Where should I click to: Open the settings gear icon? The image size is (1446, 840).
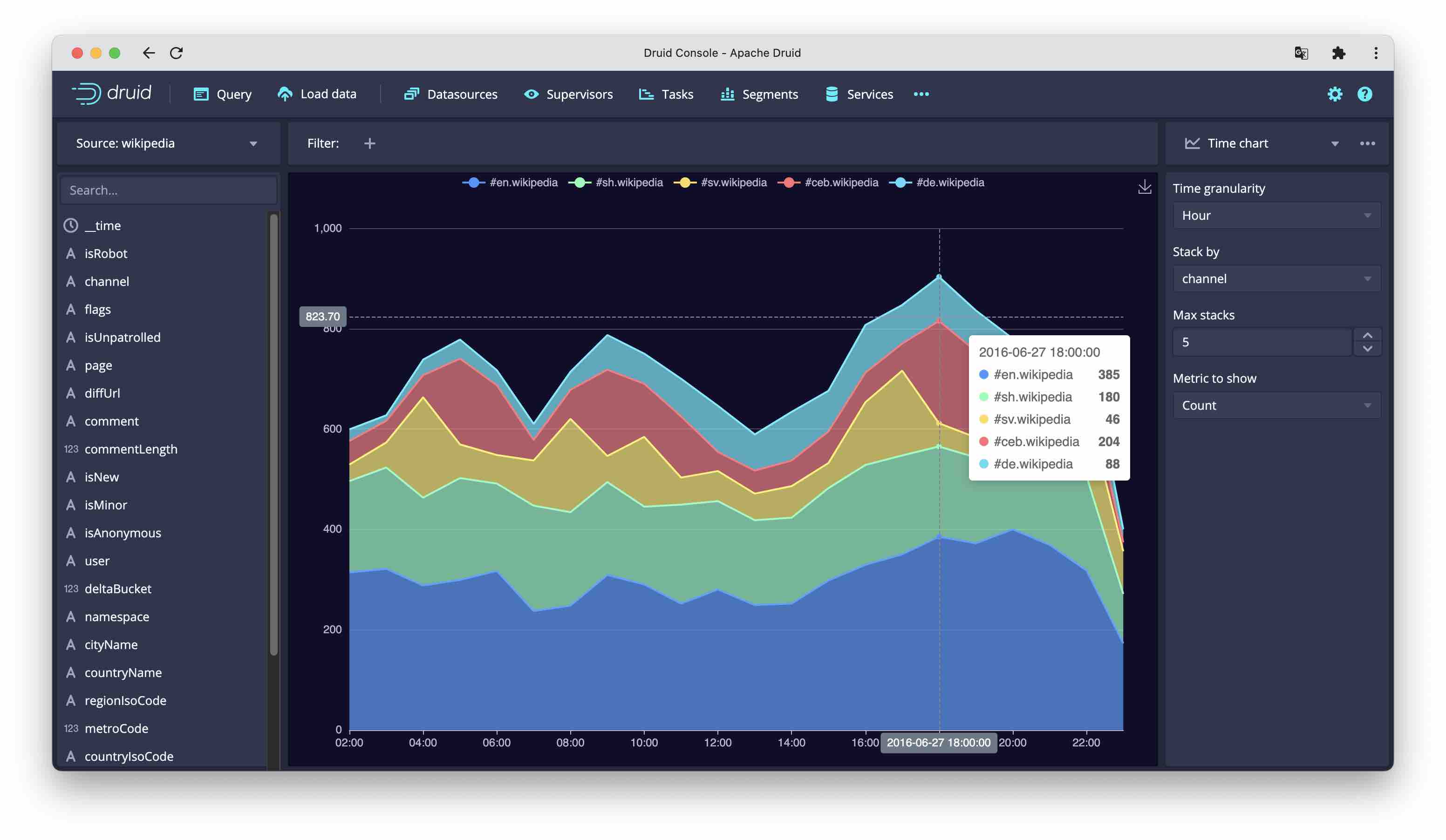[x=1336, y=94]
